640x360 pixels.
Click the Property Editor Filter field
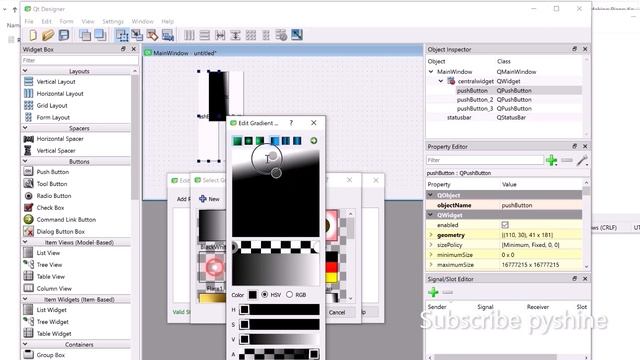[x=484, y=160]
